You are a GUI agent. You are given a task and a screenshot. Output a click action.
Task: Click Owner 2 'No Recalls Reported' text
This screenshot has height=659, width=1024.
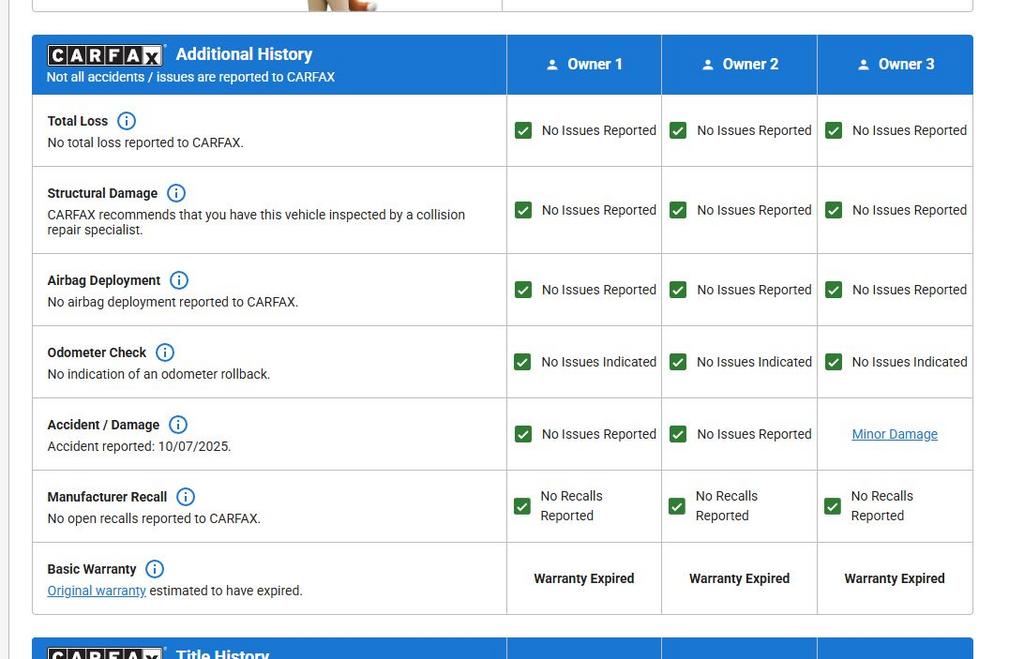pos(727,506)
